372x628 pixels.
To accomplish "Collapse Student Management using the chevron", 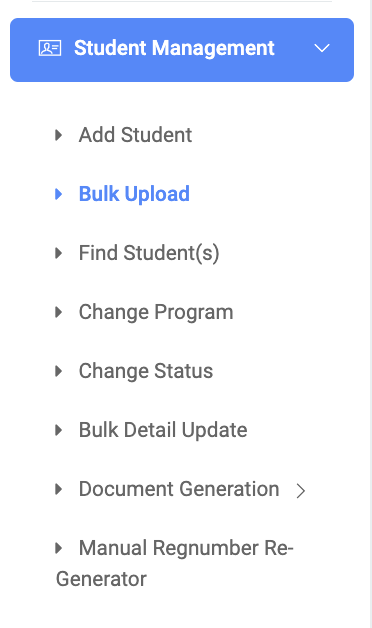I will point(322,48).
